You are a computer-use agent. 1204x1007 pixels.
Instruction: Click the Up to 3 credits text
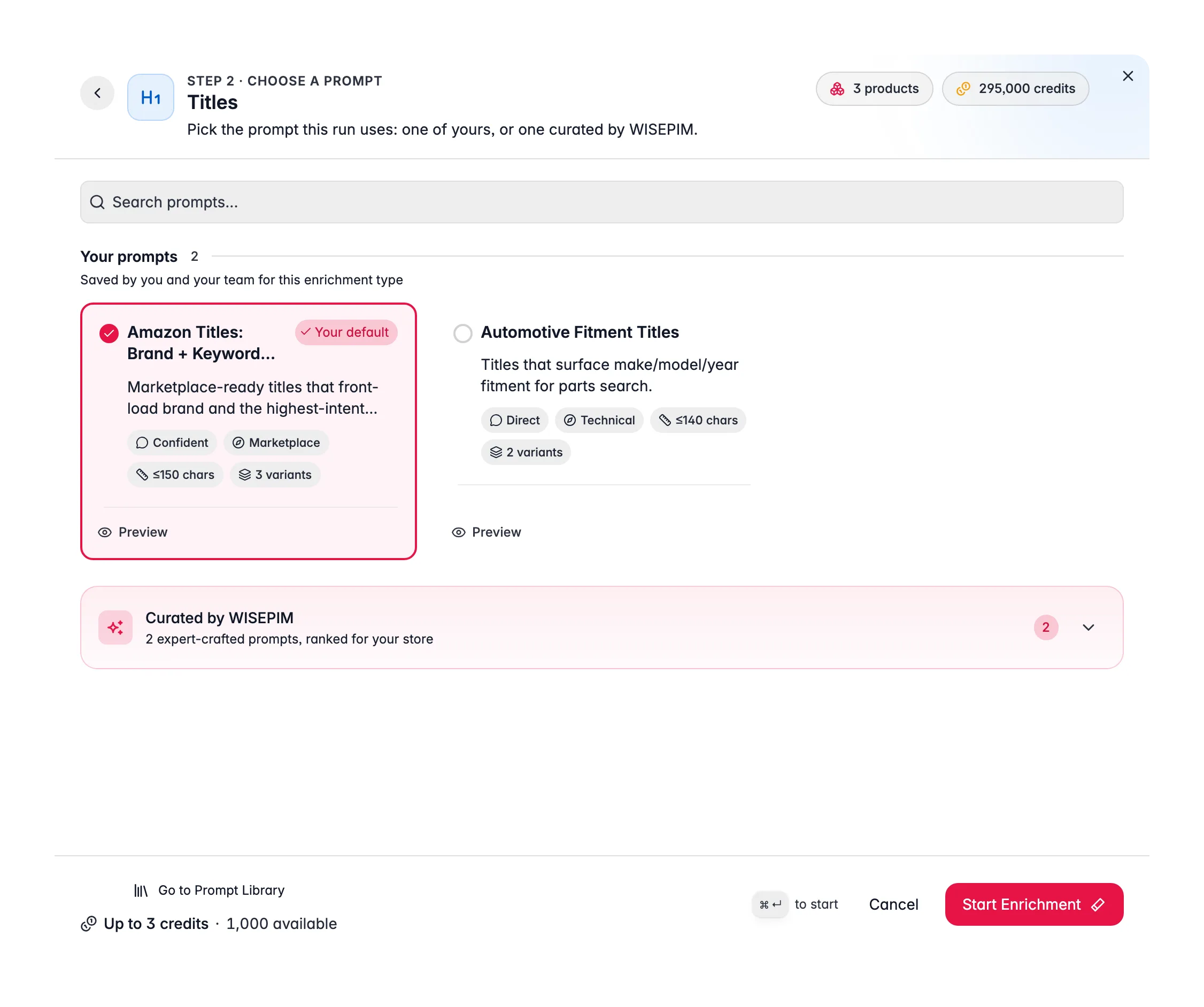[156, 924]
